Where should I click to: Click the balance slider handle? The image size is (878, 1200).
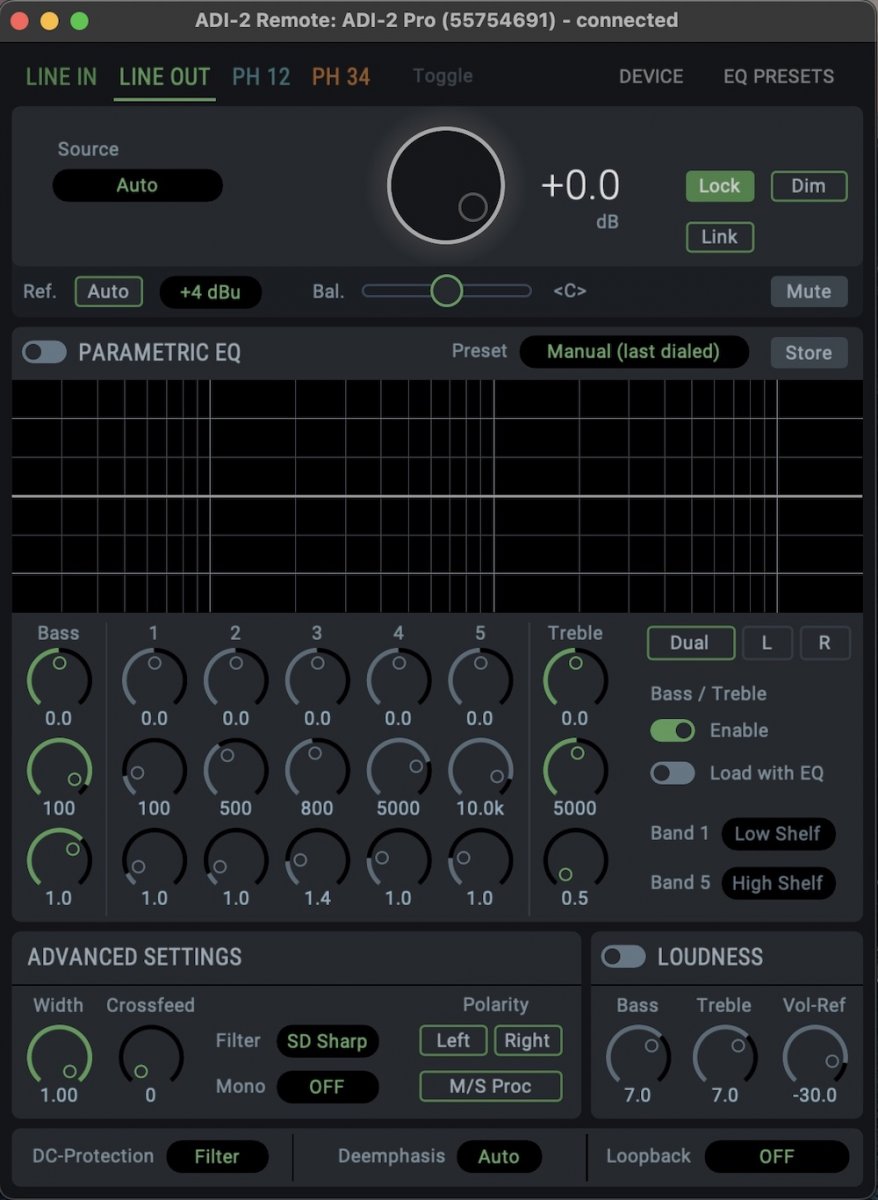pos(446,291)
